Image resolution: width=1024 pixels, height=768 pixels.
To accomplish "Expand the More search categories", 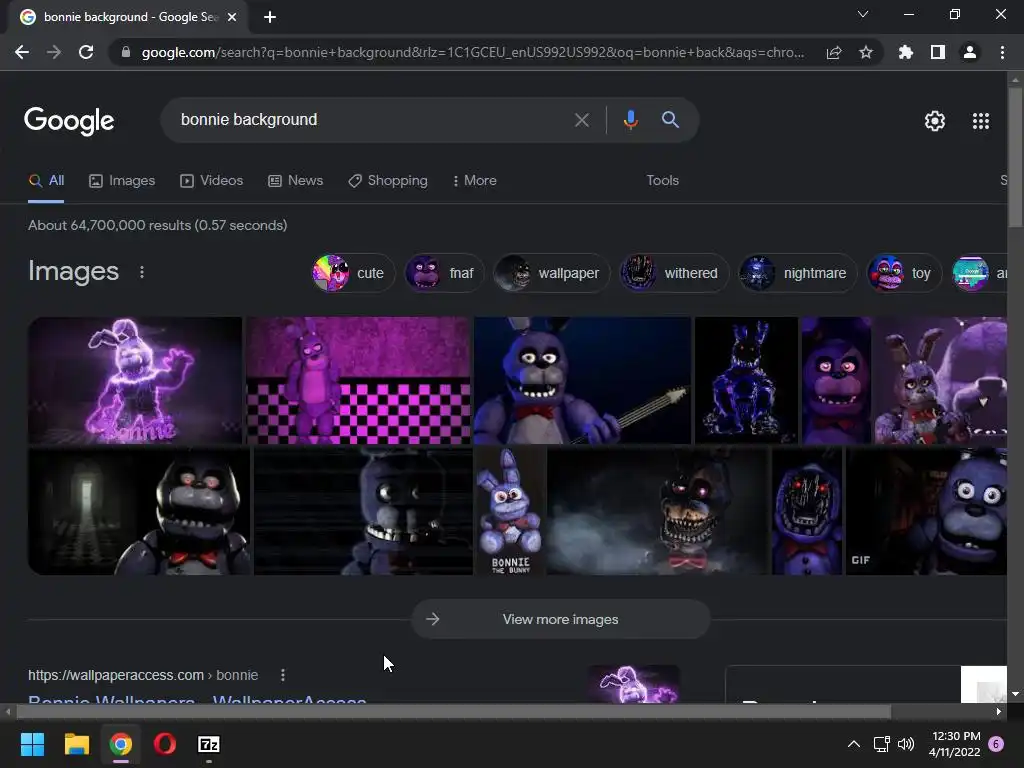I will pos(474,181).
